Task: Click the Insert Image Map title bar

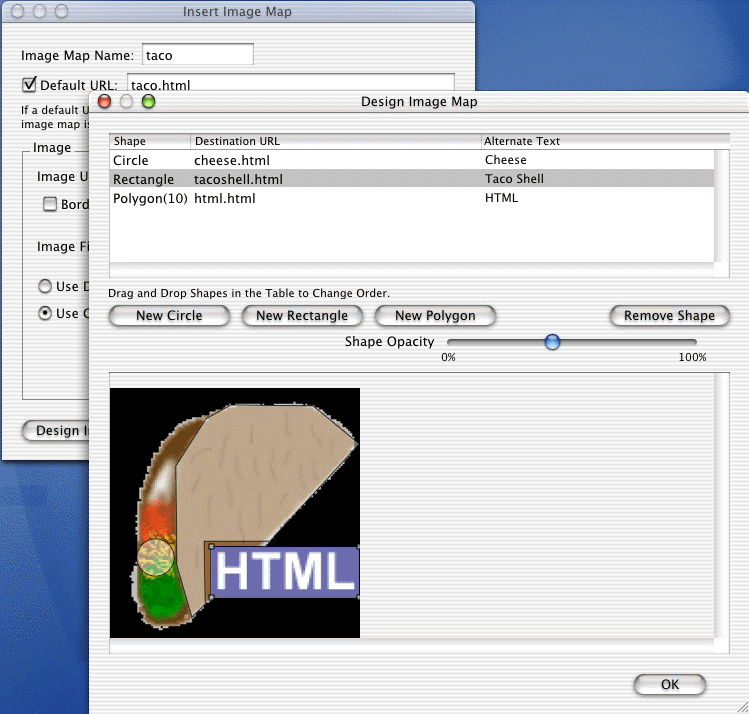Action: [x=238, y=11]
